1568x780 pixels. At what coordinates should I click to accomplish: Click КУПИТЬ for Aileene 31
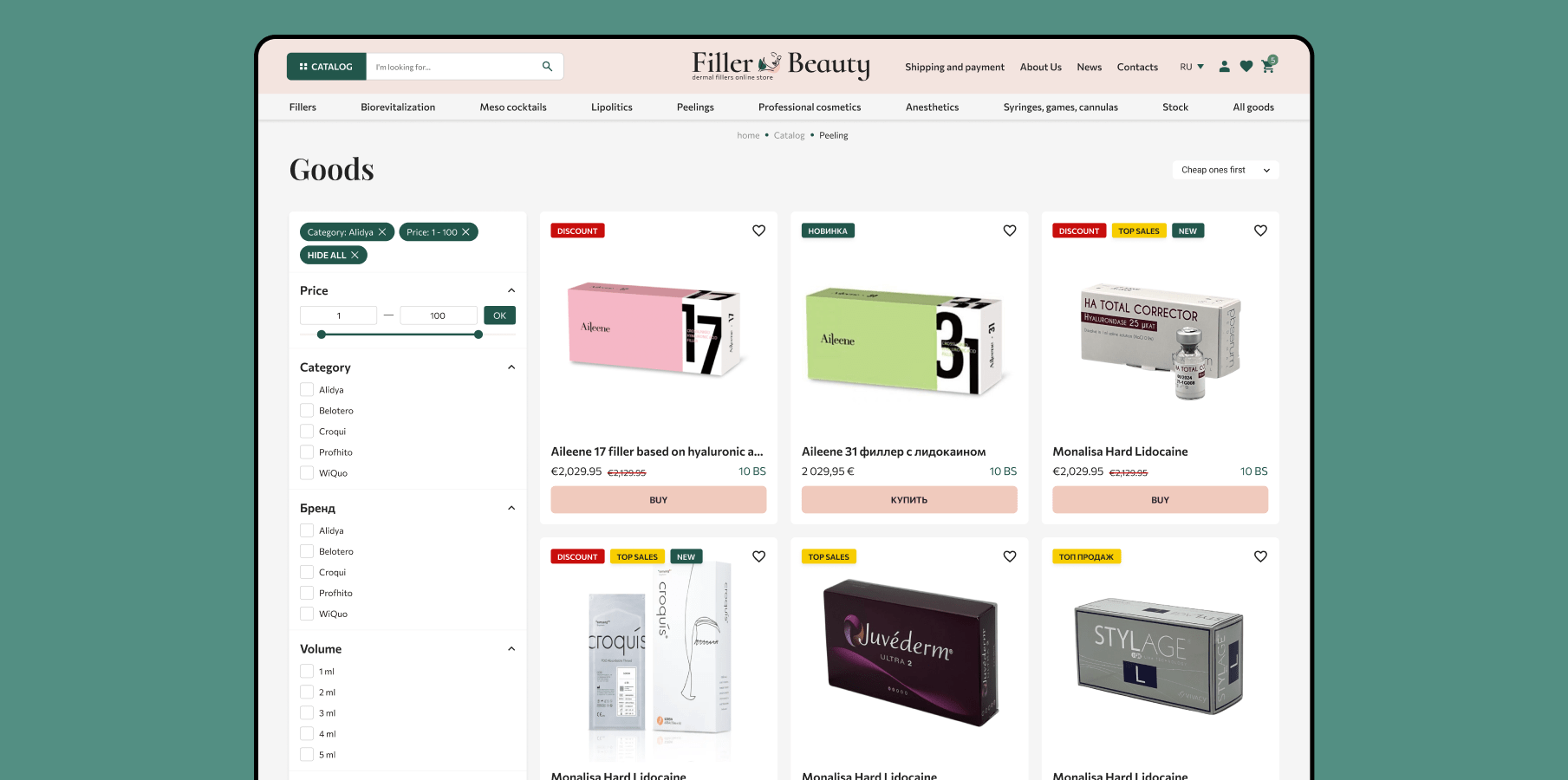909,500
